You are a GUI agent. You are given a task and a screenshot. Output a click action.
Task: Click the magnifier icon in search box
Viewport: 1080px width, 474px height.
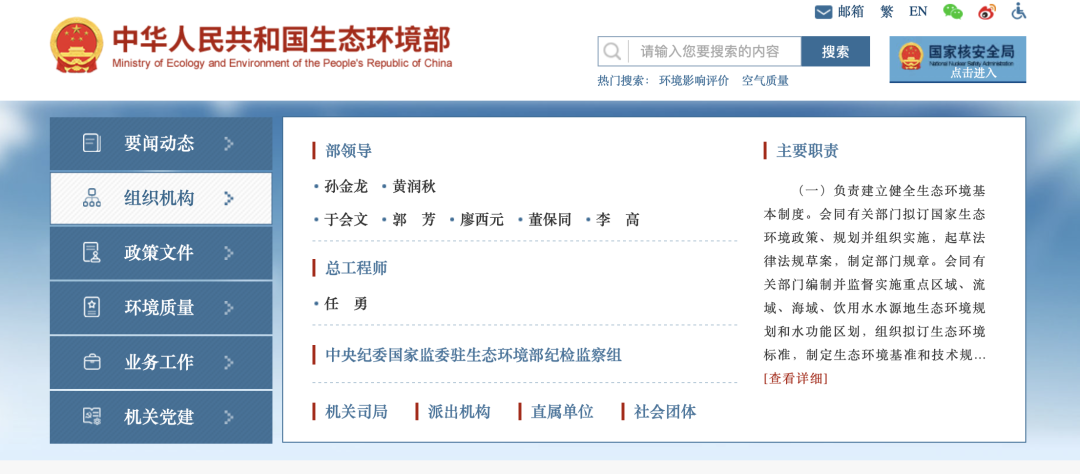[x=612, y=52]
